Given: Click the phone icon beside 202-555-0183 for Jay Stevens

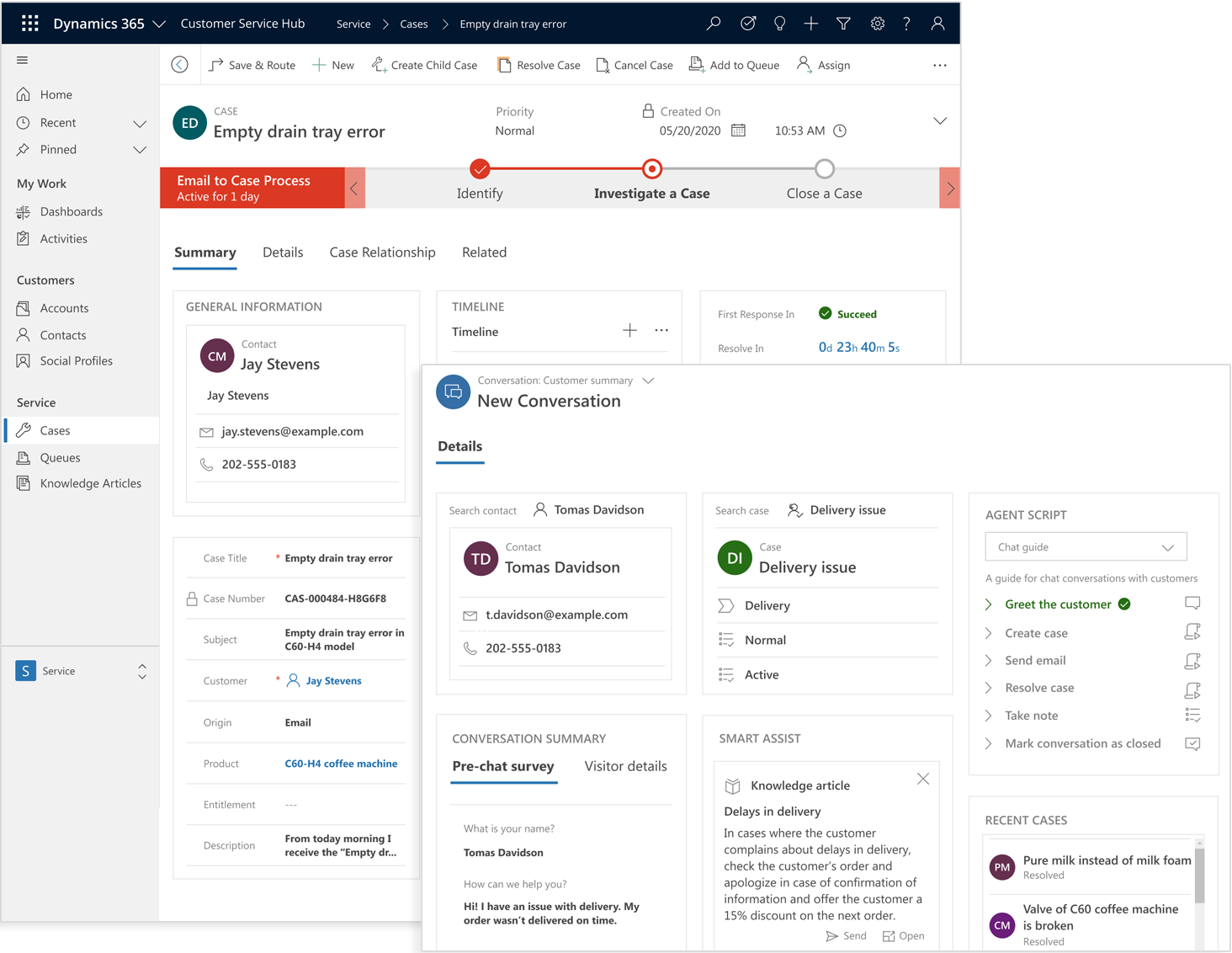Looking at the screenshot, I should tap(206, 464).
